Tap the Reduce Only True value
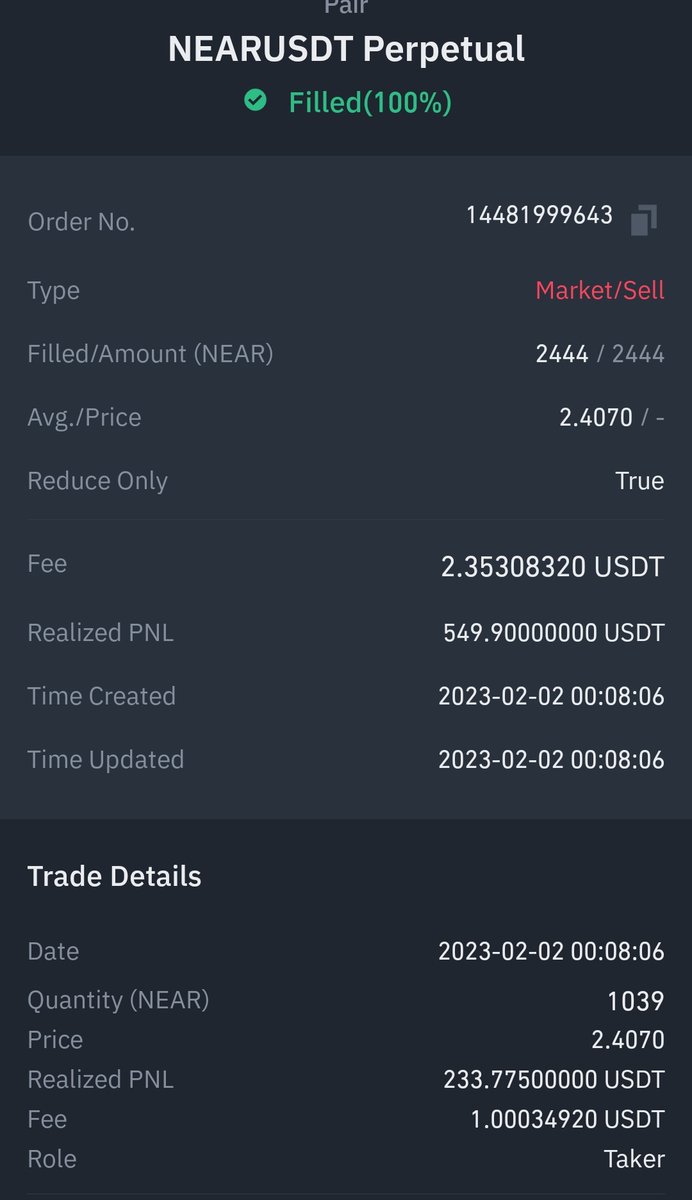The height and width of the screenshot is (1200, 692). (640, 481)
